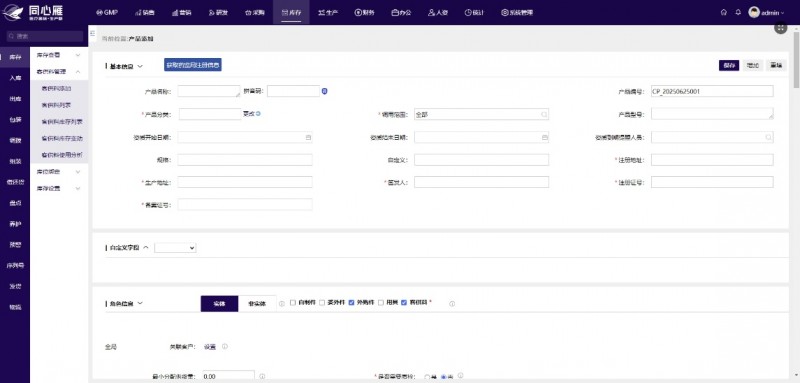Open the 统计 top menu
This screenshot has width=800, height=383.
(474, 12)
